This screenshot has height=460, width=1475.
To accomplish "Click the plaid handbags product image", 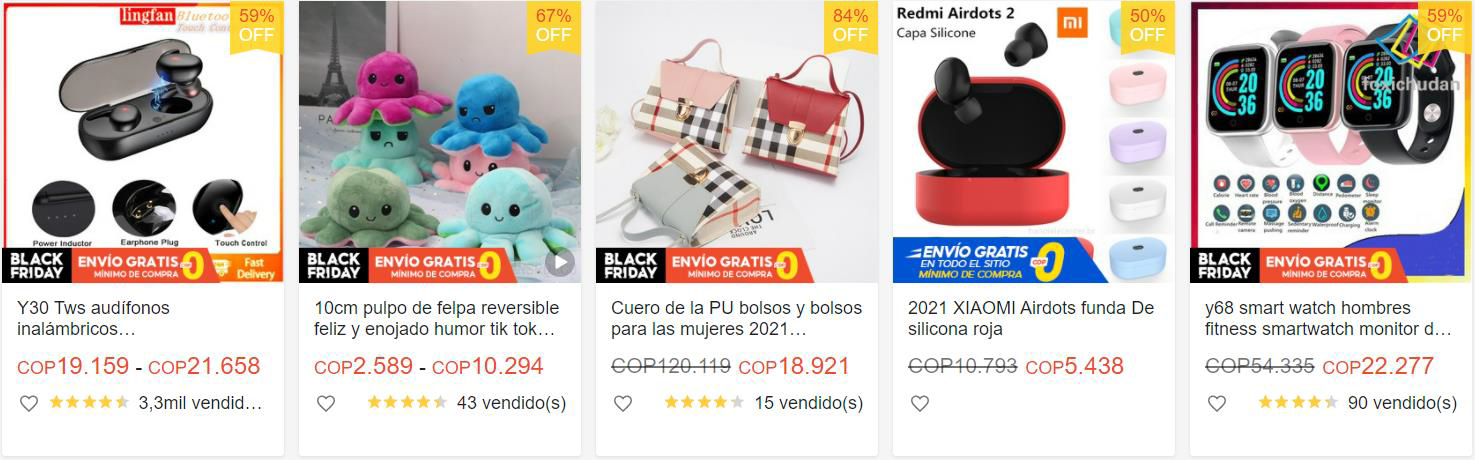I will [737, 142].
